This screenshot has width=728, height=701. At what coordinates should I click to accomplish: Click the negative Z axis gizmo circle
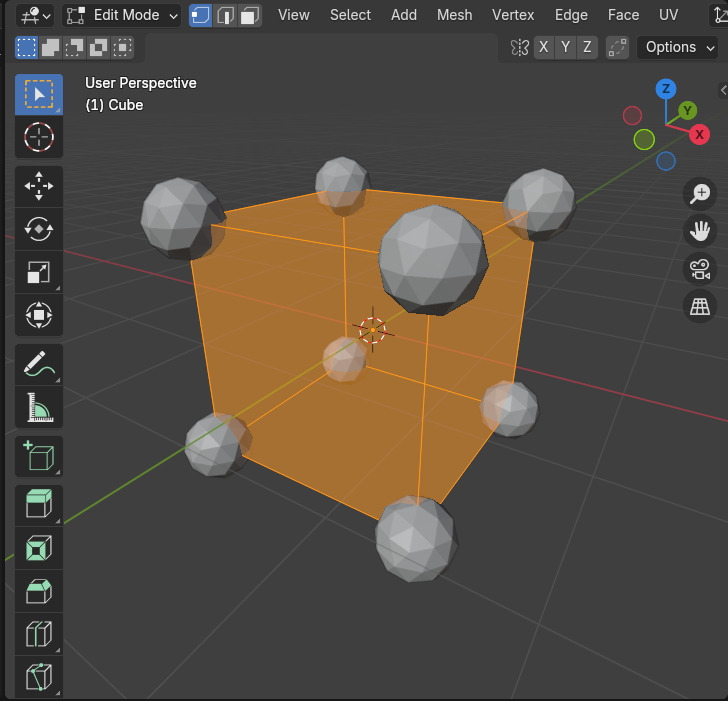[x=666, y=161]
